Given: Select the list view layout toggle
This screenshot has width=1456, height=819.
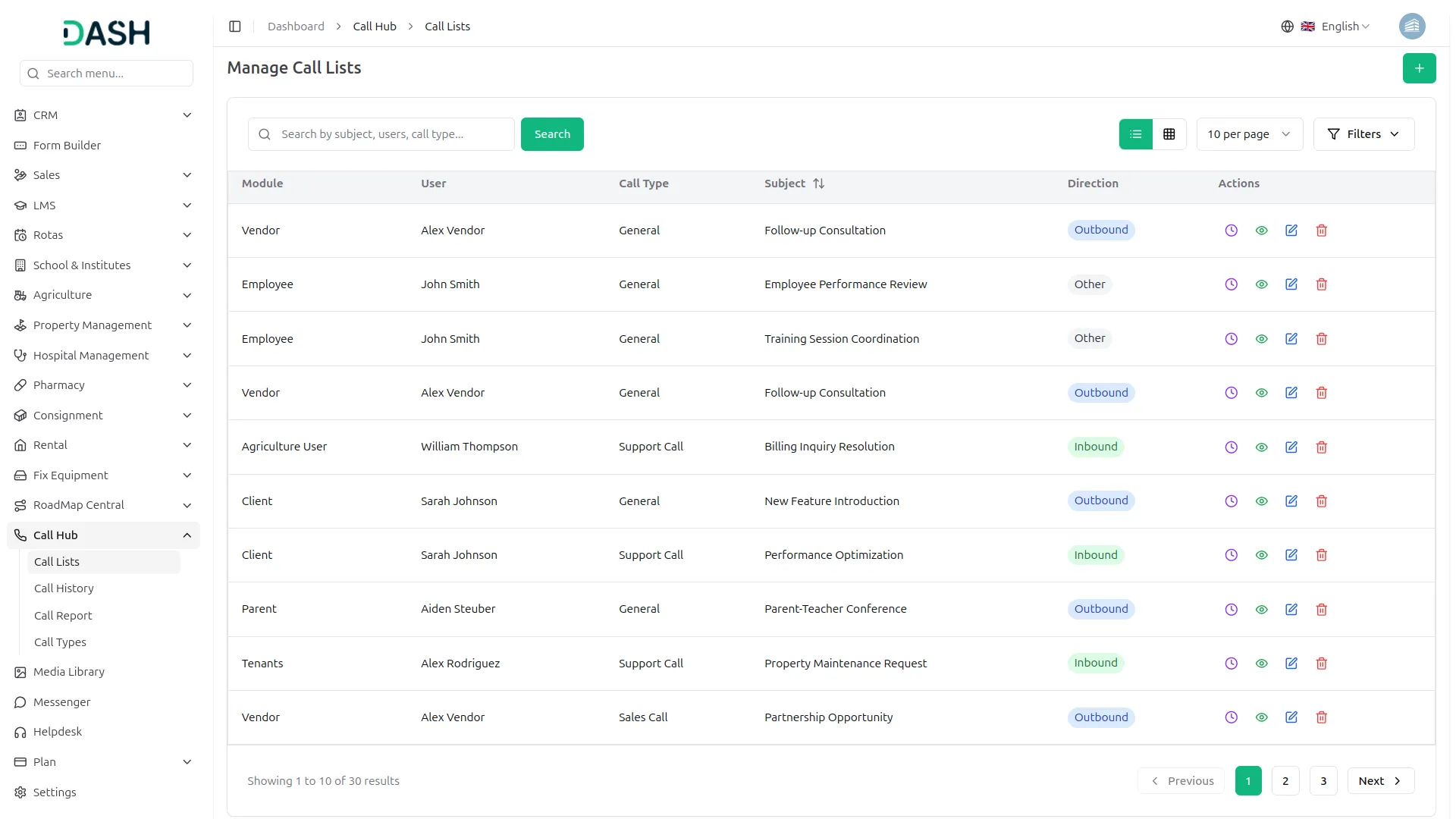Looking at the screenshot, I should [1135, 134].
